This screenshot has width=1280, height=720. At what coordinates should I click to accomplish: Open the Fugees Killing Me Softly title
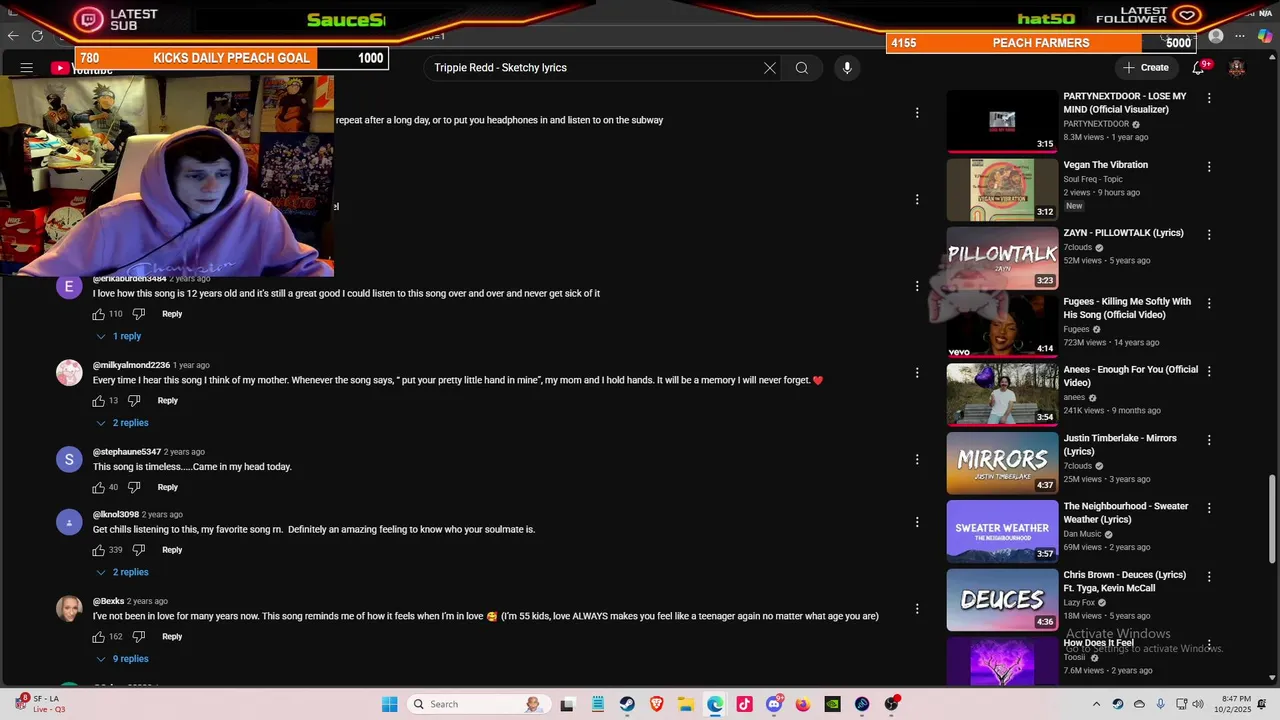tap(1127, 308)
